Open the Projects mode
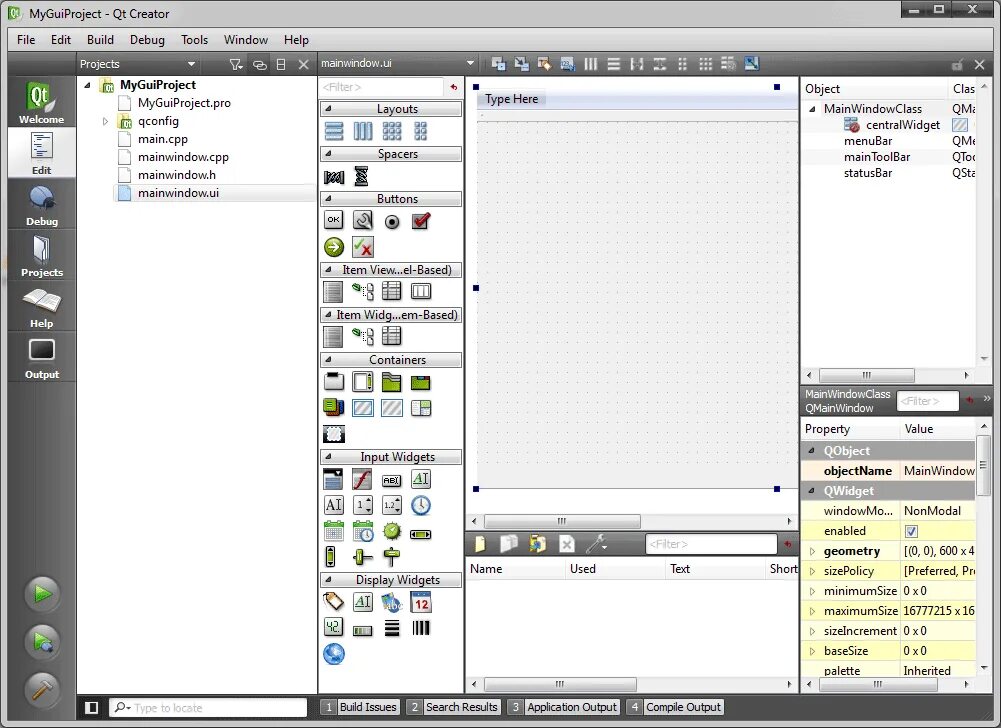The image size is (1001, 728). point(41,255)
